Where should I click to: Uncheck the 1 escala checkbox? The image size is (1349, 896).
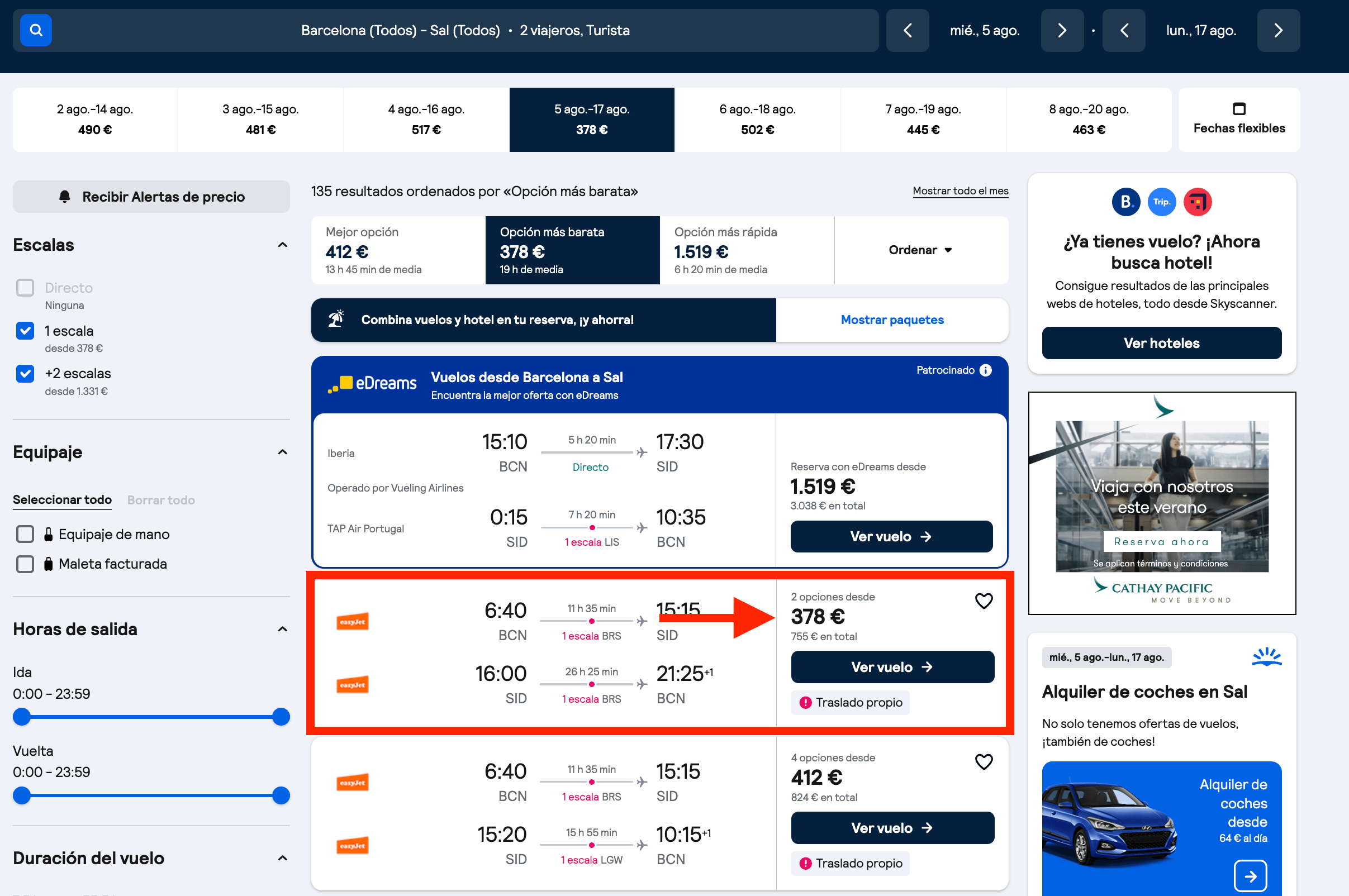[25, 330]
